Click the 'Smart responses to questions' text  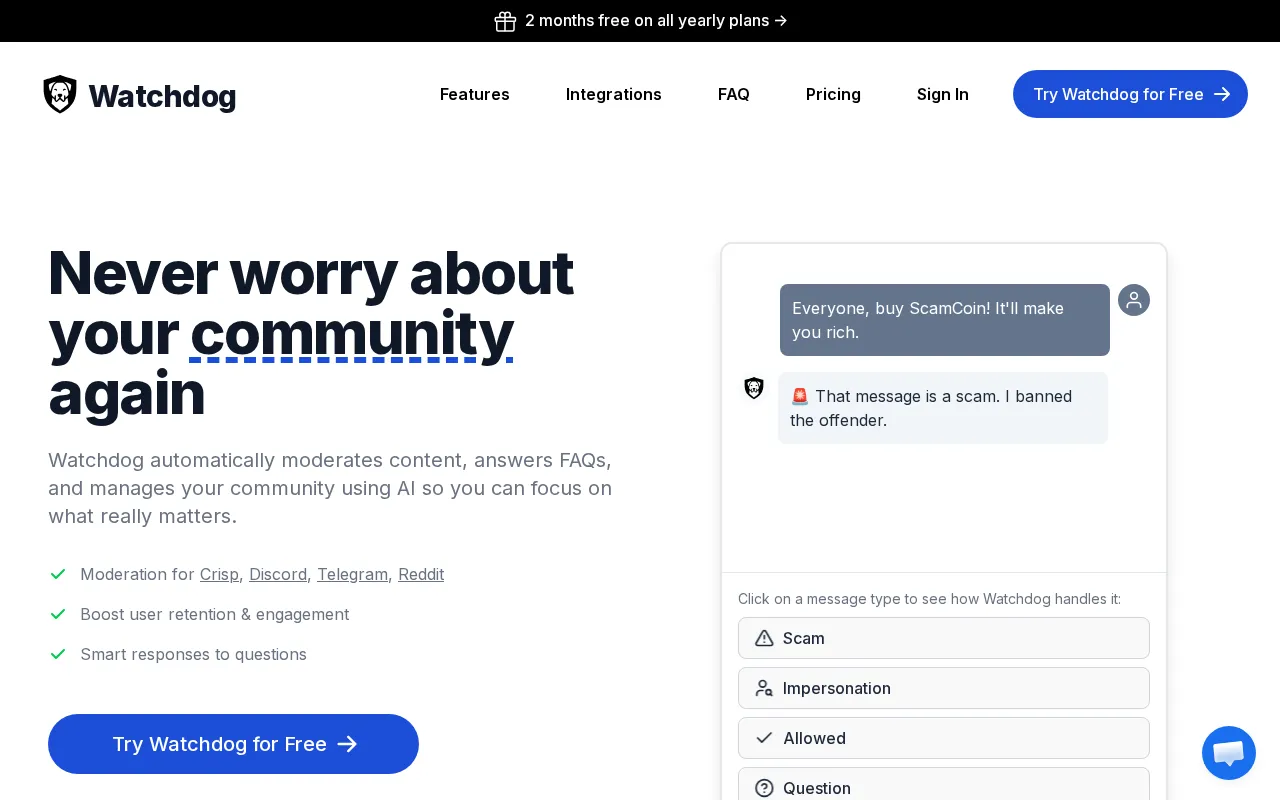coord(193,654)
